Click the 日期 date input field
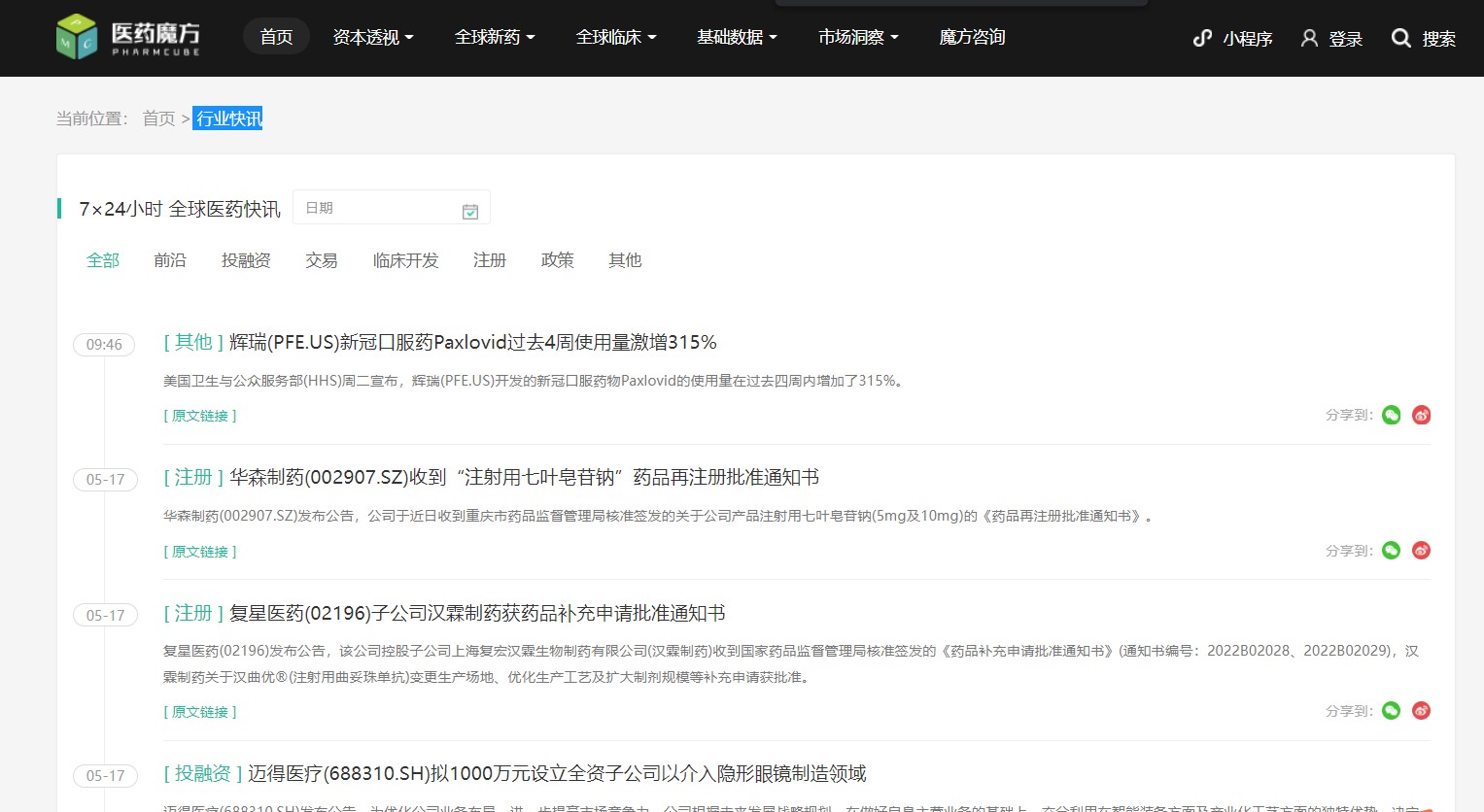 point(391,208)
